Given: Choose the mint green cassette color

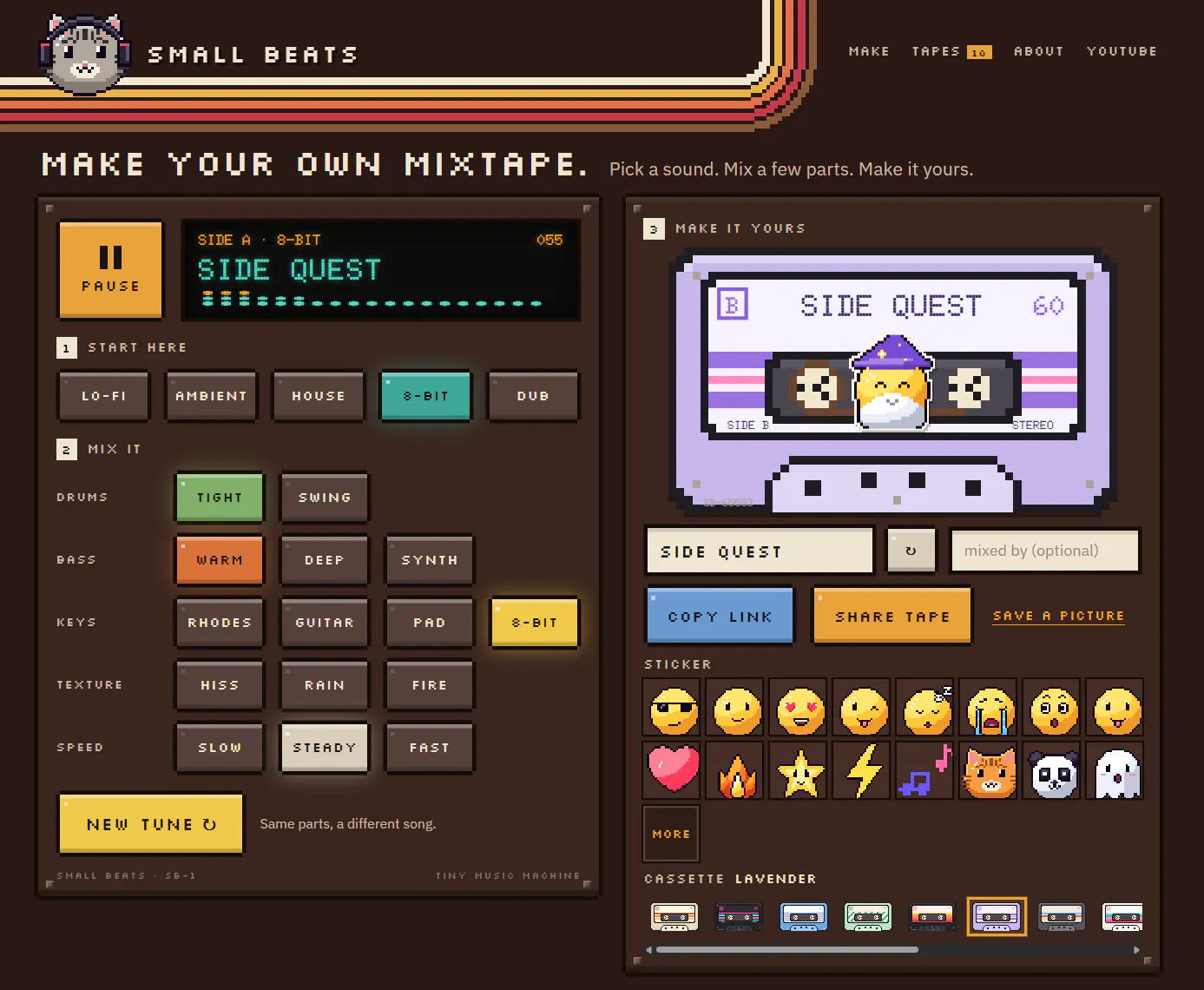Looking at the screenshot, I should click(x=868, y=917).
